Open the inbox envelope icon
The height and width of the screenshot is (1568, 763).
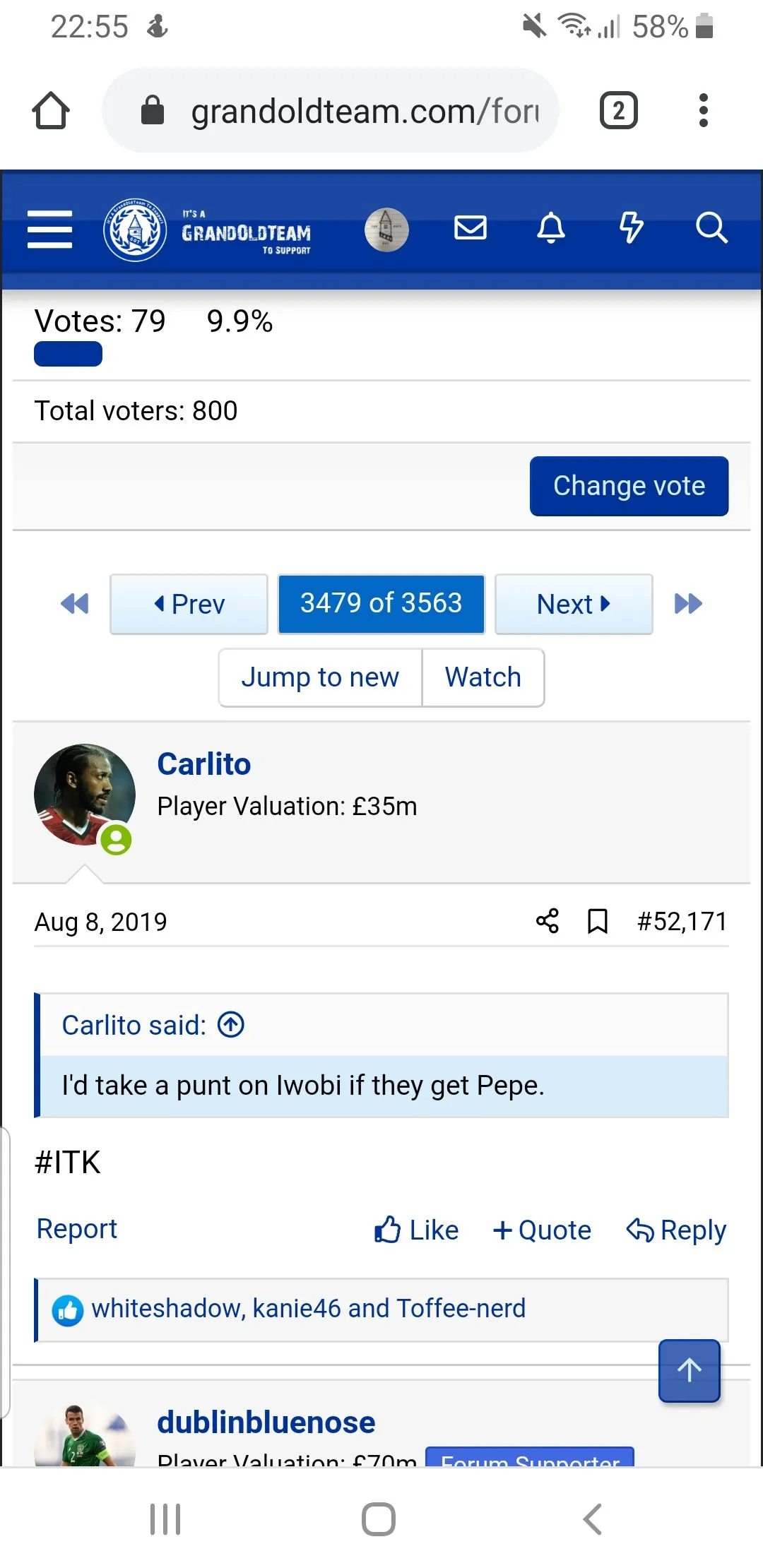coord(470,228)
